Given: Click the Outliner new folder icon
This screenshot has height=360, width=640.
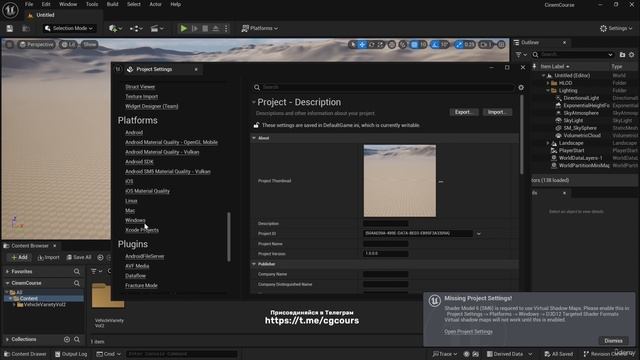Looking at the screenshot, I should [x=622, y=54].
